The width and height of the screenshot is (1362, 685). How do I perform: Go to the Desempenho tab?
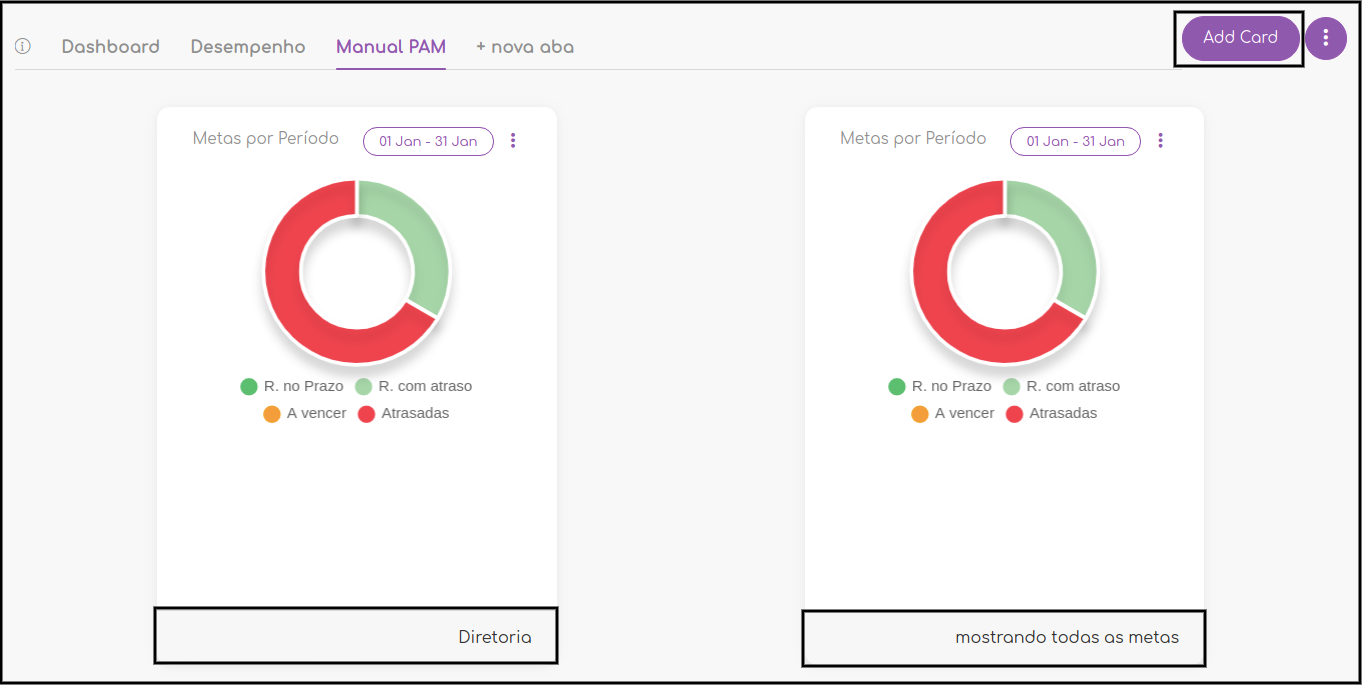[248, 47]
